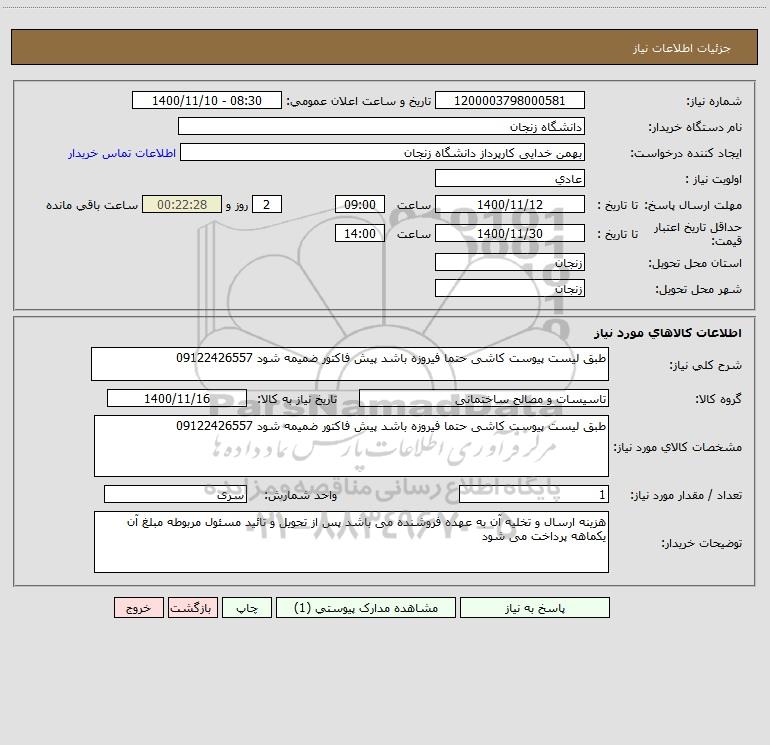Click the validity time field 14:00

pos(359,233)
